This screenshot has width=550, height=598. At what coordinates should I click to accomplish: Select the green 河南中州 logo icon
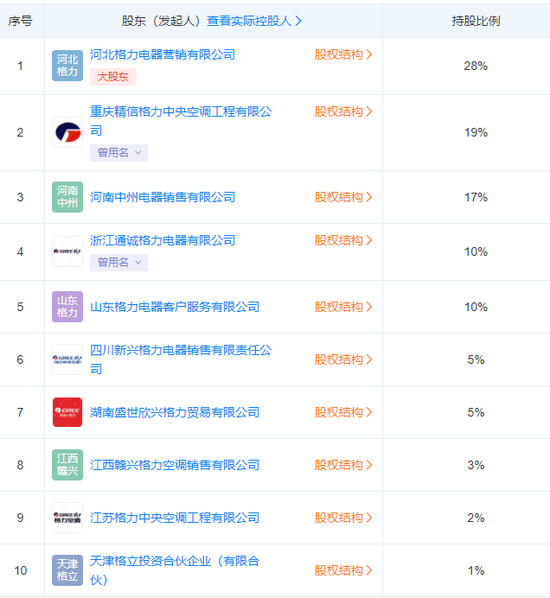coord(68,197)
